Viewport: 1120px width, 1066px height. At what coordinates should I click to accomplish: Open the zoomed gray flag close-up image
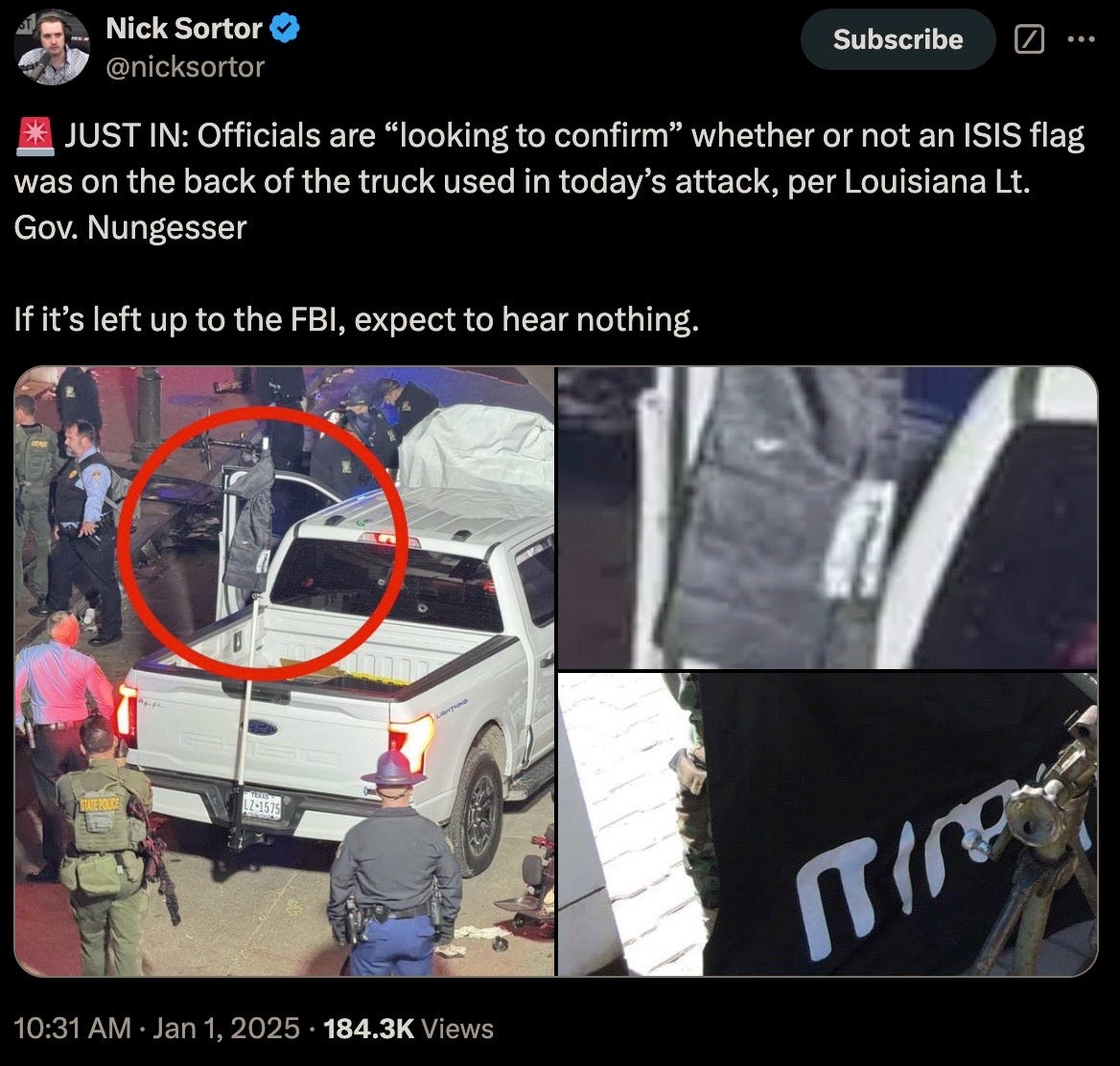click(x=828, y=518)
